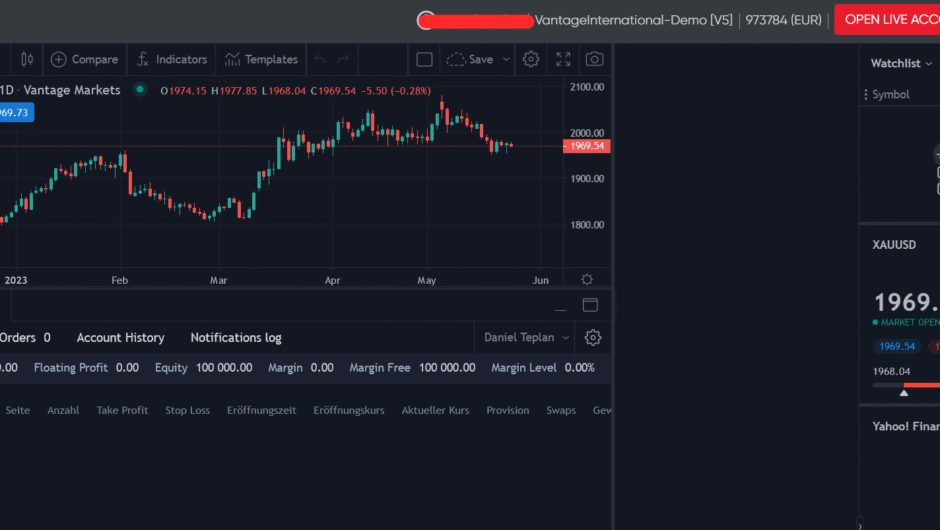The height and width of the screenshot is (530, 940).
Task: Take a chart snapshot with camera icon
Action: (594, 59)
